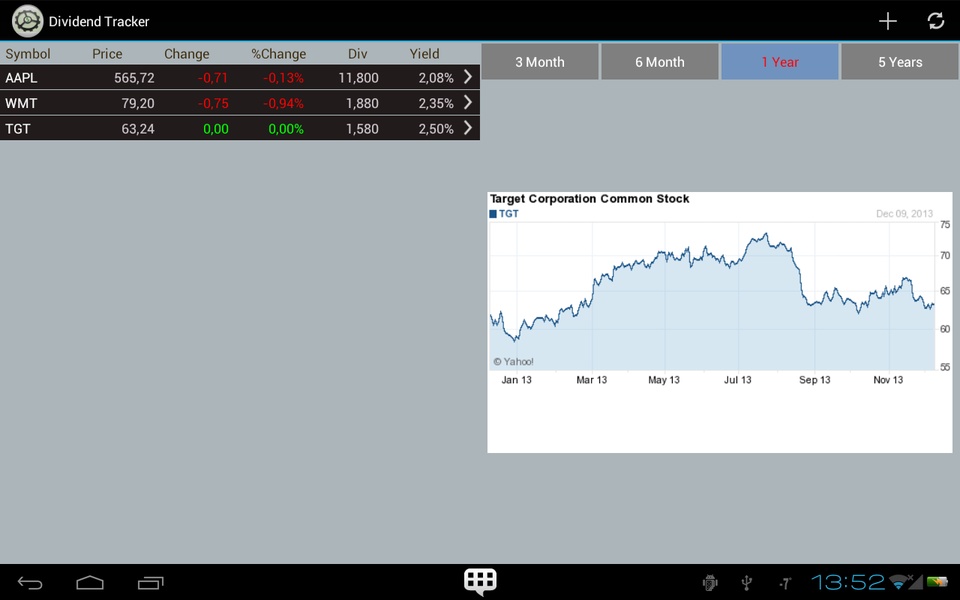Image resolution: width=960 pixels, height=600 pixels.
Task: Click WMT price 79,20
Action: click(x=138, y=103)
